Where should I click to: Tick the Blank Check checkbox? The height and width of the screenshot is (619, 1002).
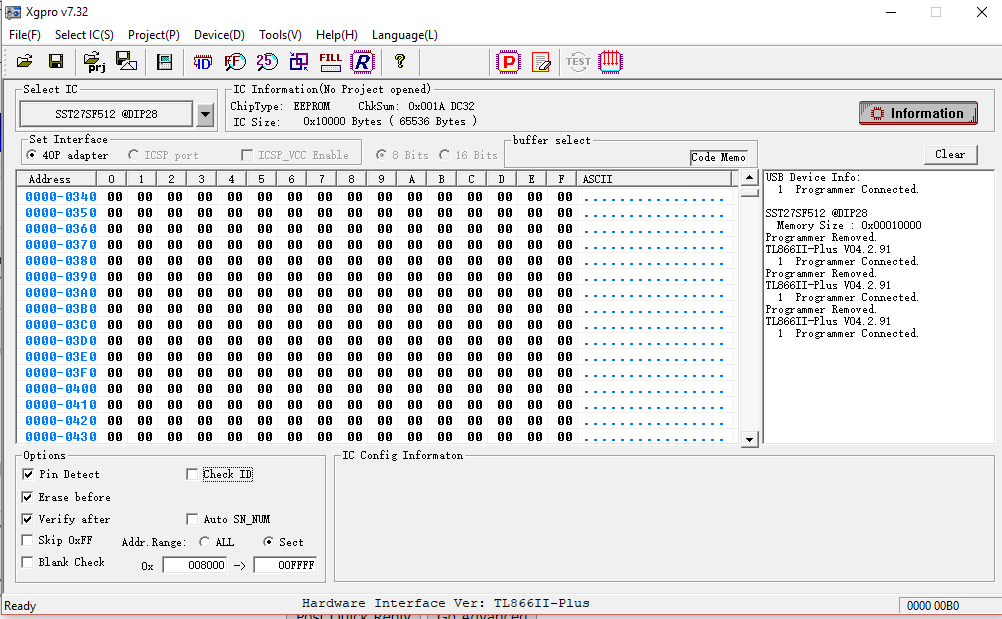pos(28,562)
